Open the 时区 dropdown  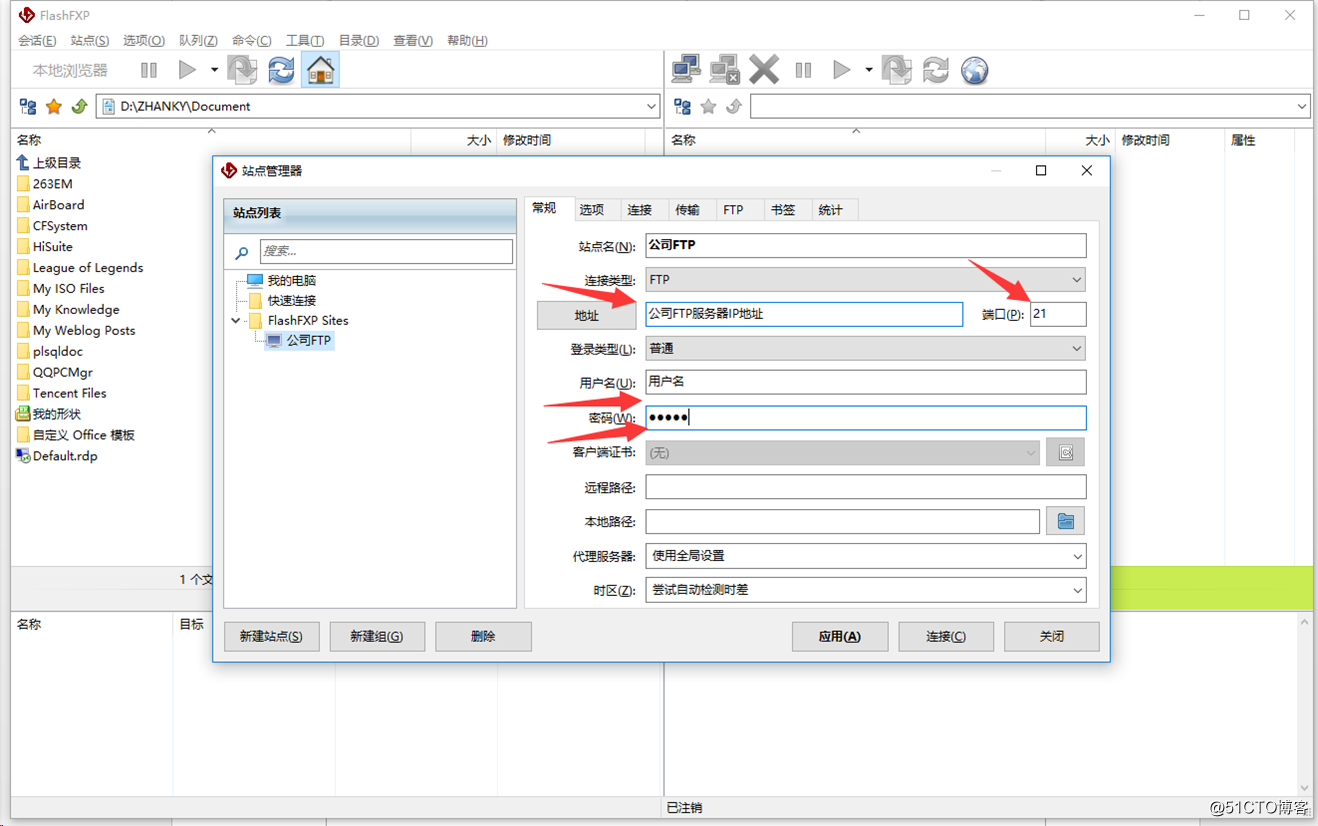866,590
